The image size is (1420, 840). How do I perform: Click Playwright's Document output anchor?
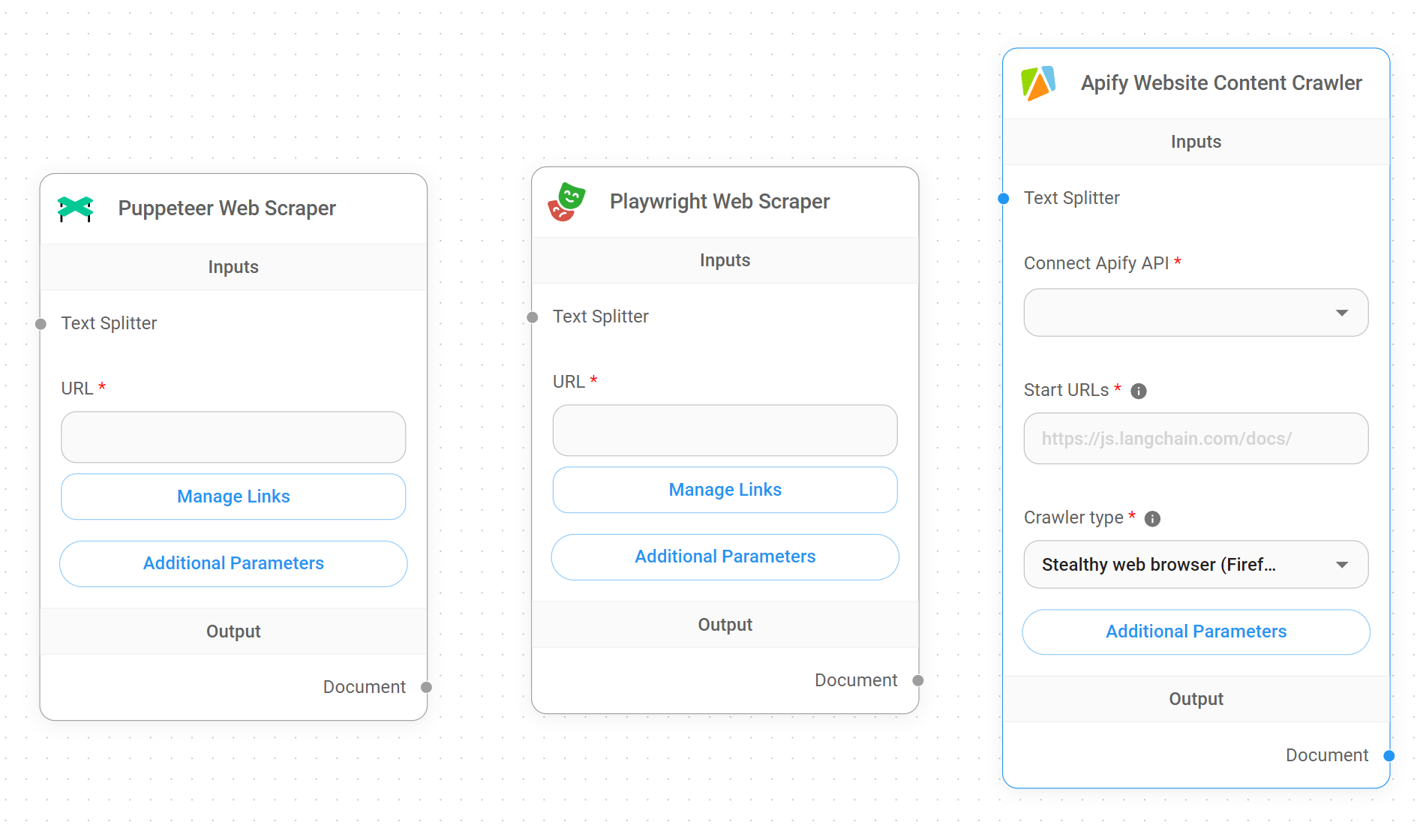click(x=917, y=680)
